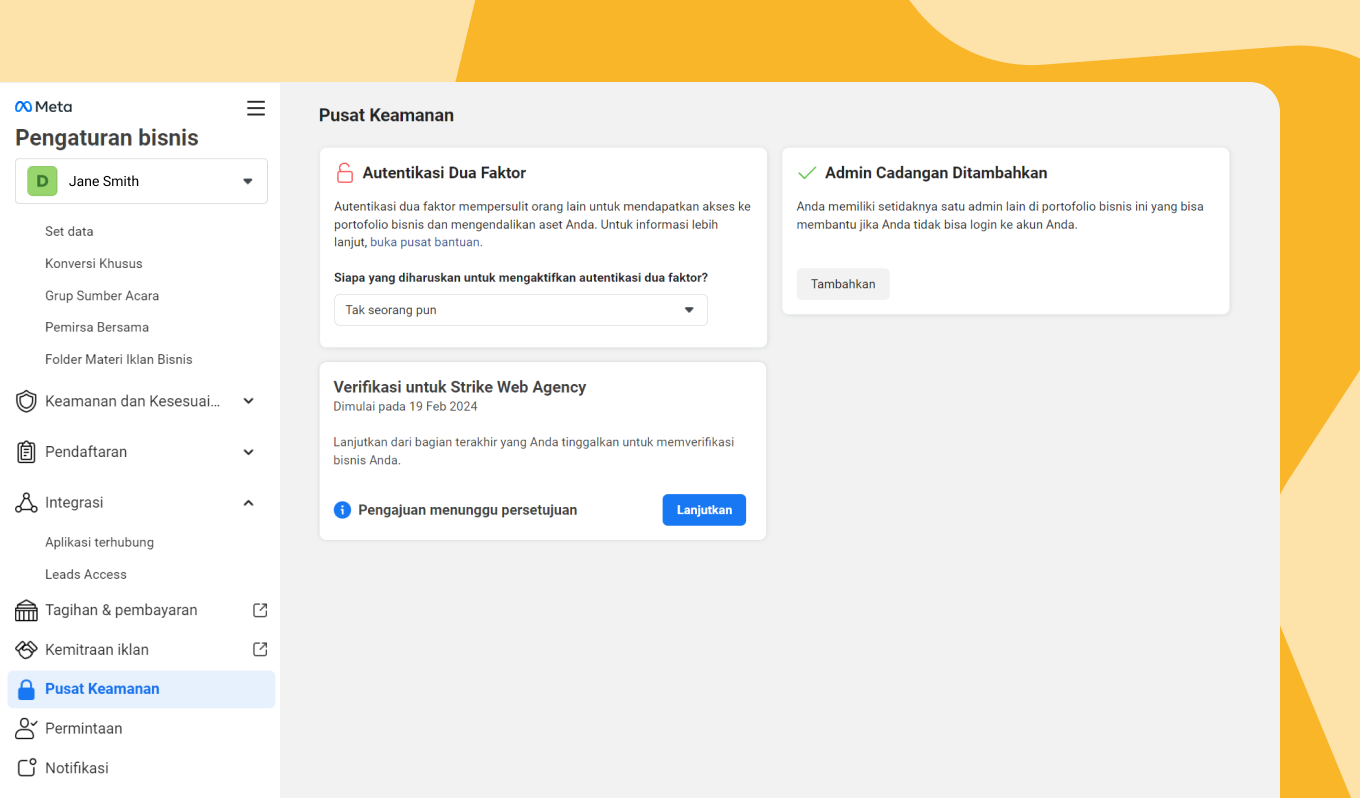Viewport: 1360px width, 798px height.
Task: Click the Siapa yang diharuskan question label
Action: (x=521, y=278)
